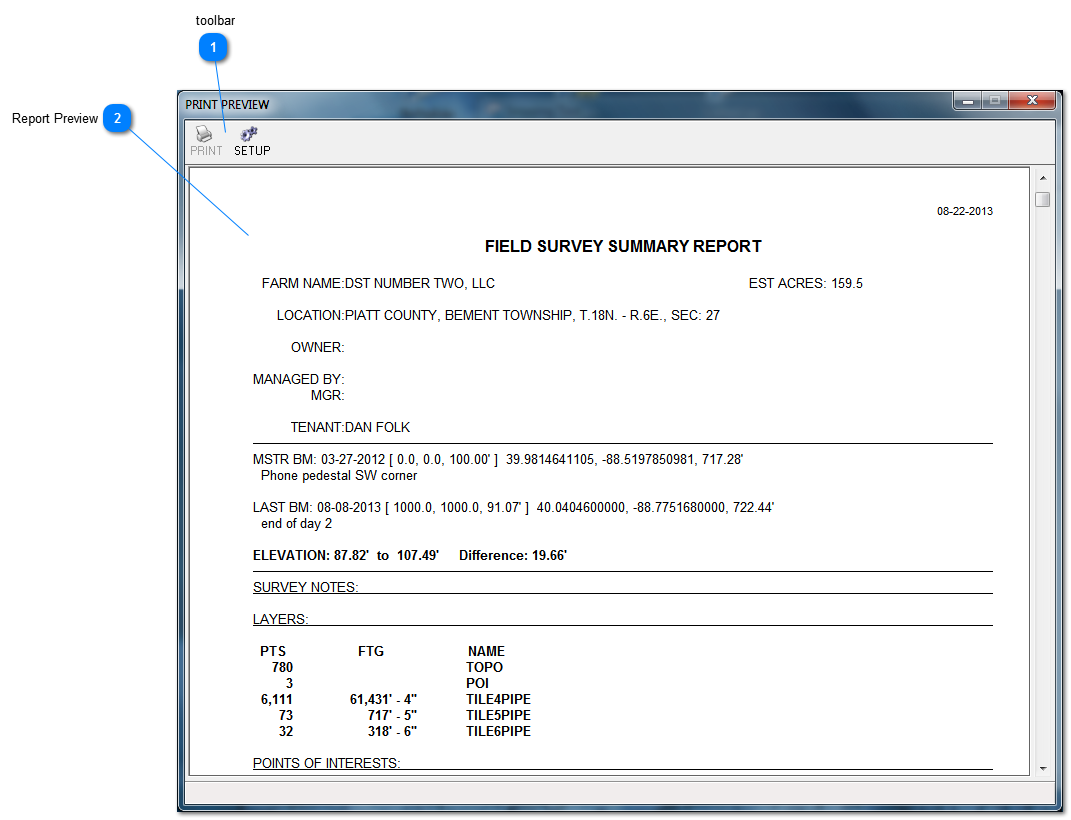This screenshot has height=820, width=1071.
Task: Click the scrollbar up arrow
Action: pyautogui.click(x=1042, y=178)
